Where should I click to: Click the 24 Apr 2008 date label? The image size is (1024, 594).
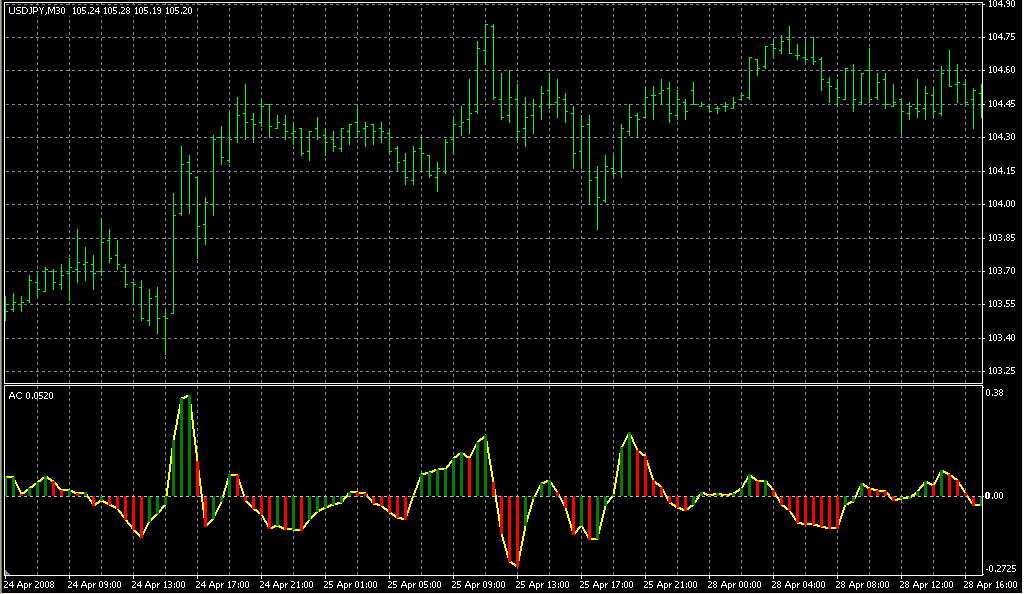[x=29, y=584]
